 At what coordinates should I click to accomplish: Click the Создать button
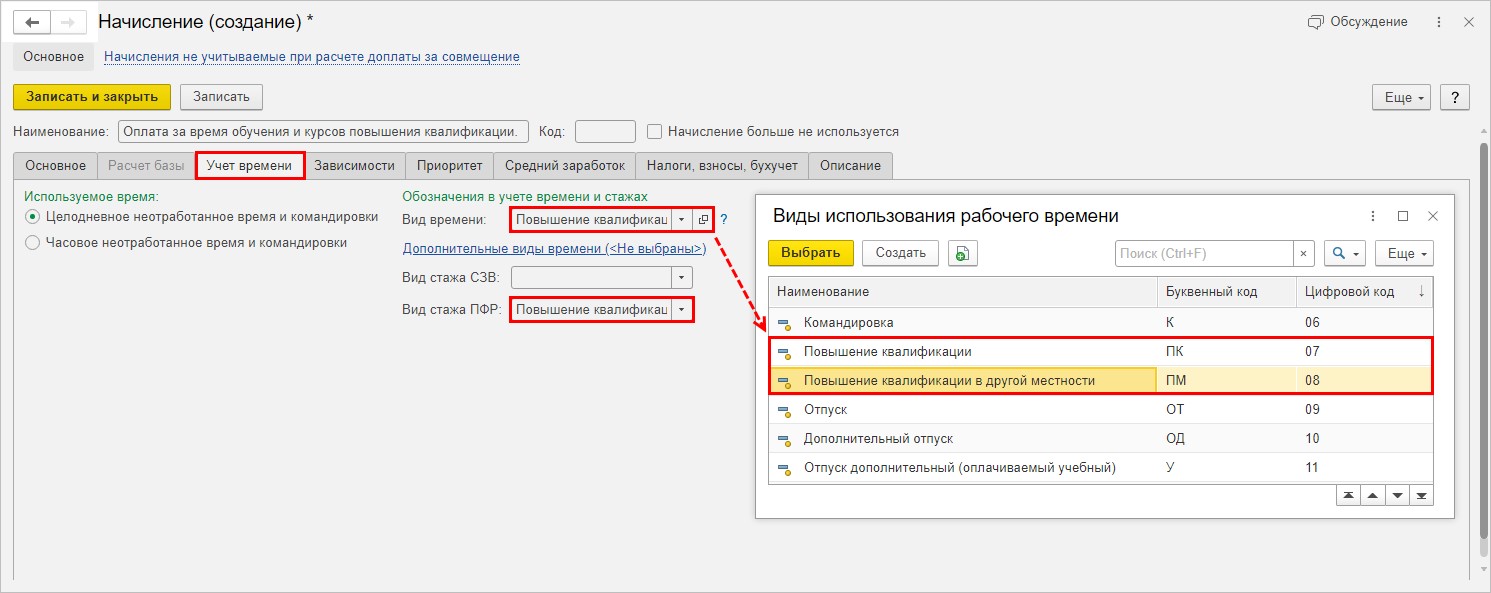[x=900, y=253]
